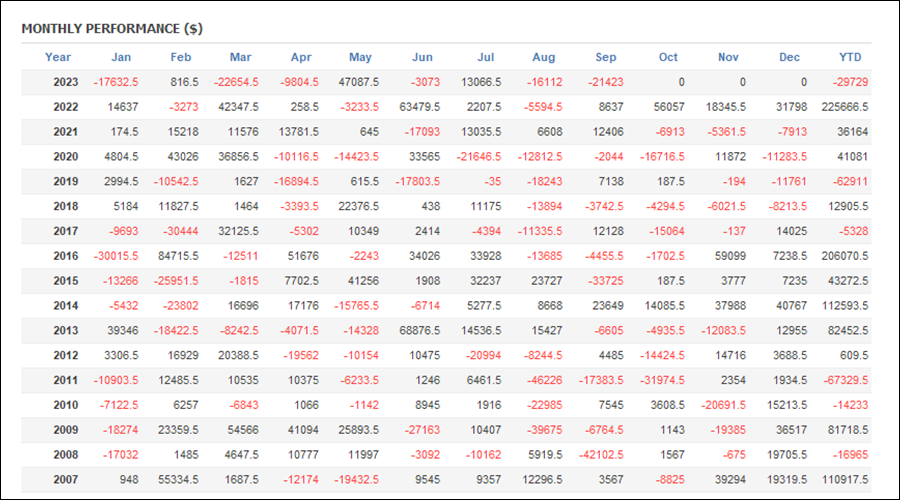Click 2016 Nov value 59099
This screenshot has width=900, height=500.
(730, 256)
